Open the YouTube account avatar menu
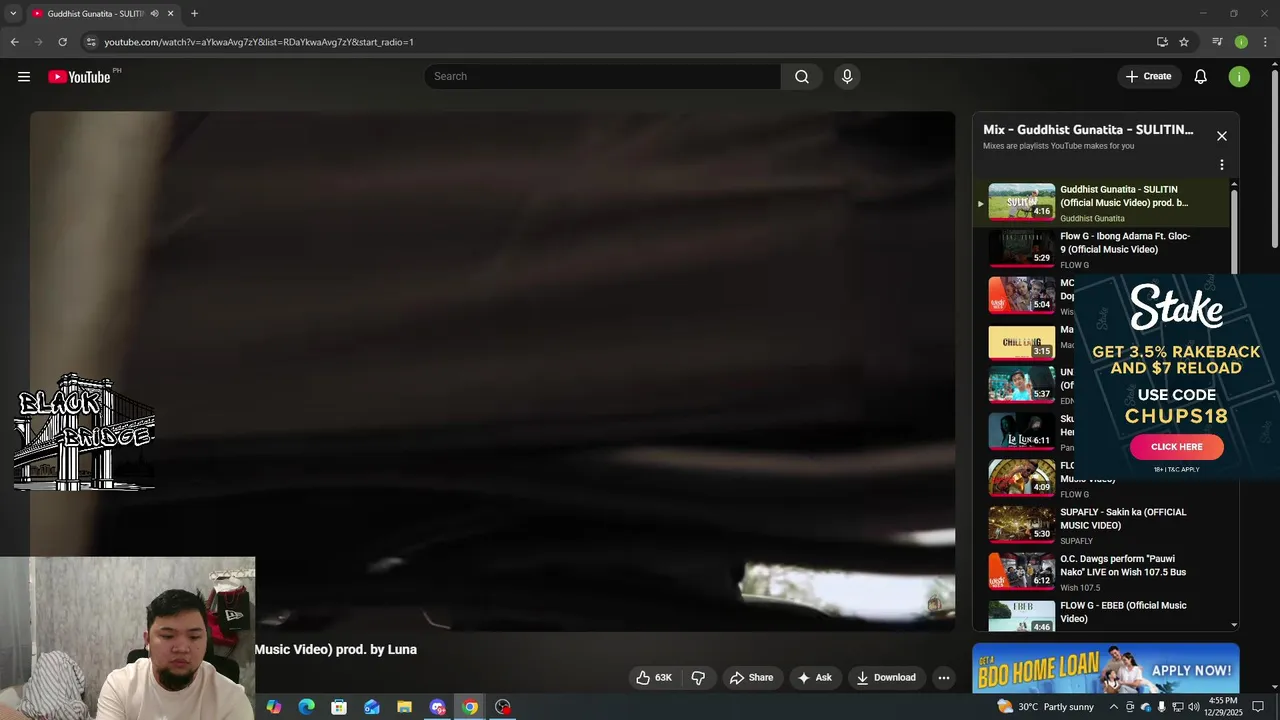This screenshot has width=1280, height=720. [1239, 77]
